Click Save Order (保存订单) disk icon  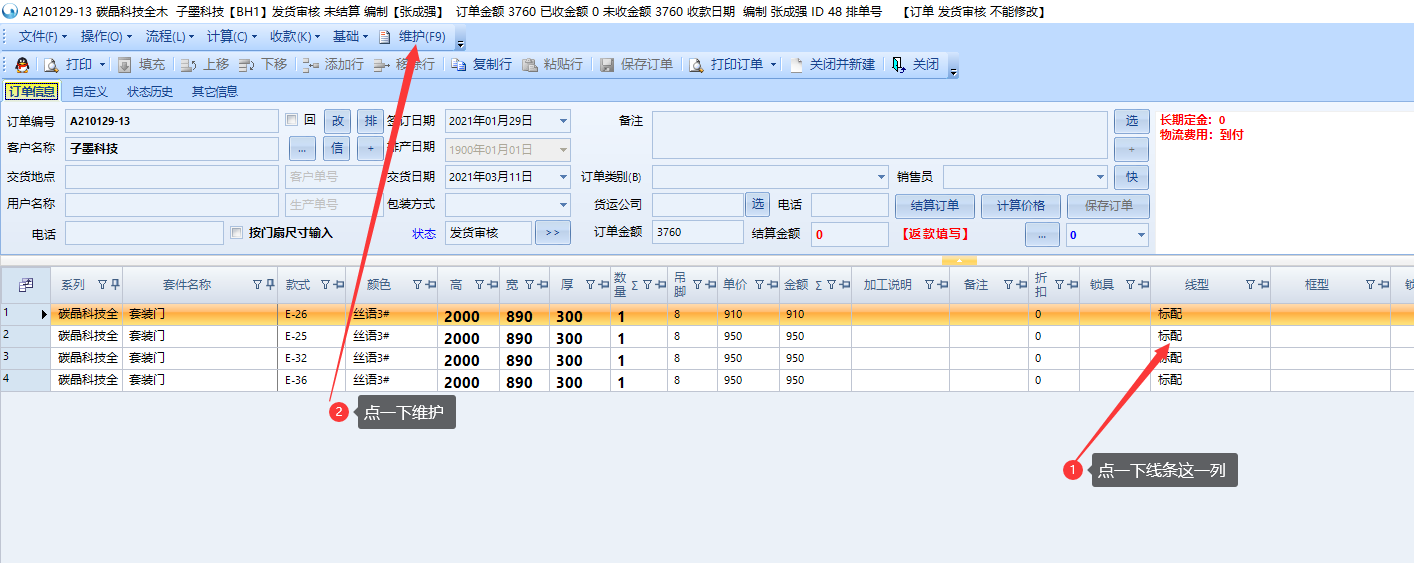pos(607,65)
